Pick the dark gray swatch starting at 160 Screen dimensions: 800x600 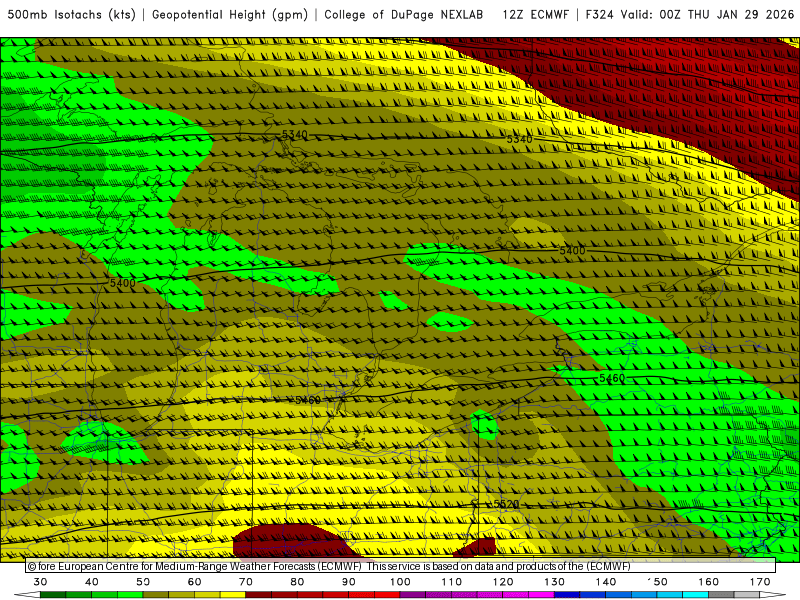pos(721,595)
